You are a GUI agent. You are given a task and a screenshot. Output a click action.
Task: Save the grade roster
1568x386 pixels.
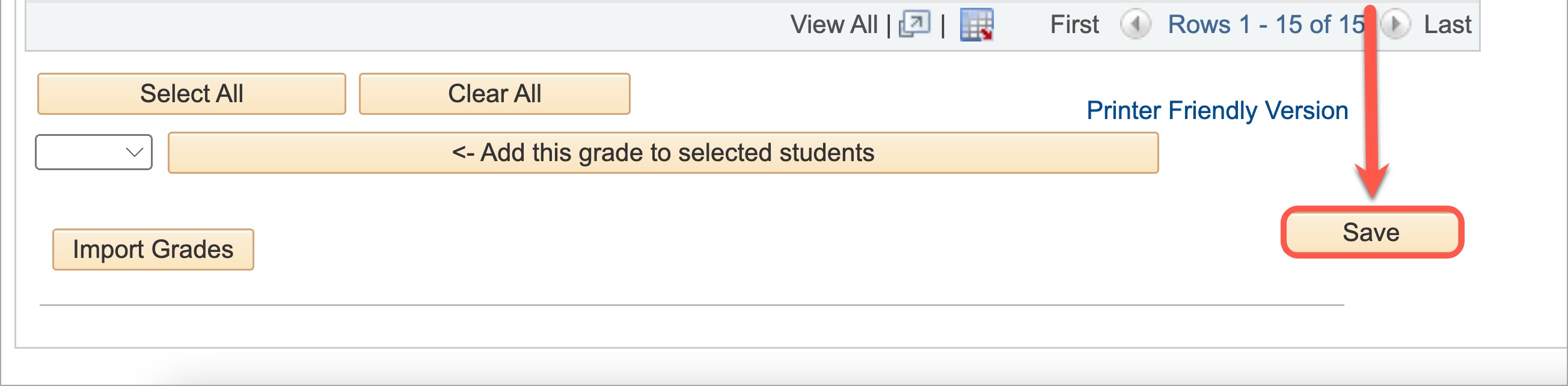tap(1372, 233)
